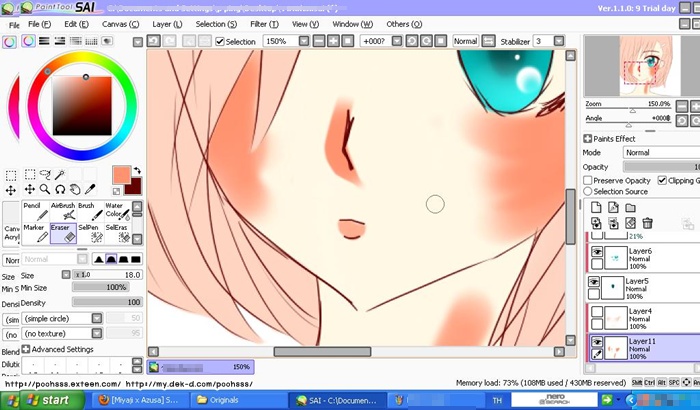Select the Water Color tool
The width and height of the screenshot is (700, 410).
(117, 211)
